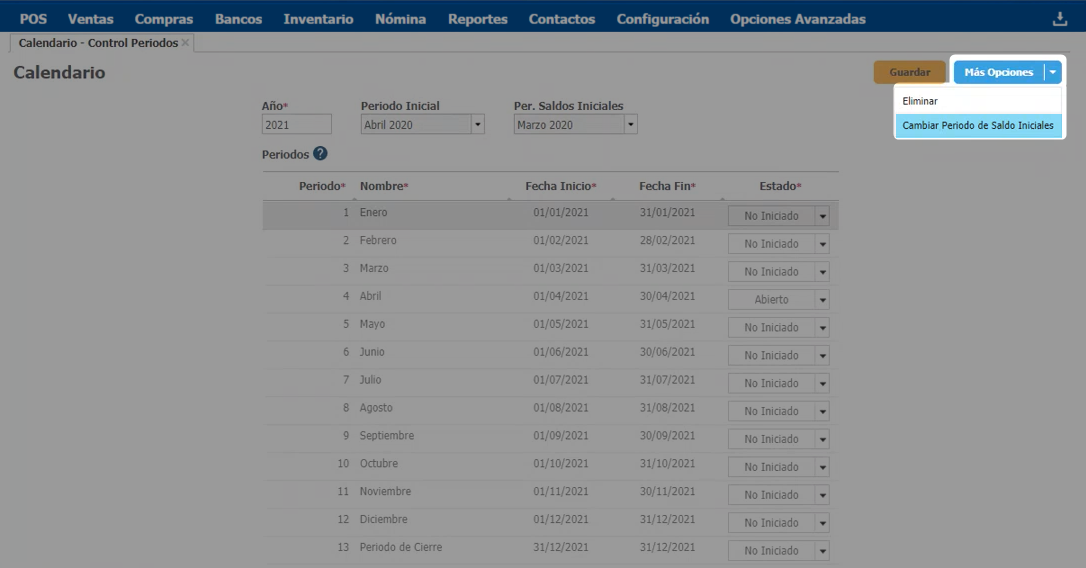Screen dimensions: 1086x568
Task: Close the Calendario - Control Periodos tab
Action: click(185, 43)
